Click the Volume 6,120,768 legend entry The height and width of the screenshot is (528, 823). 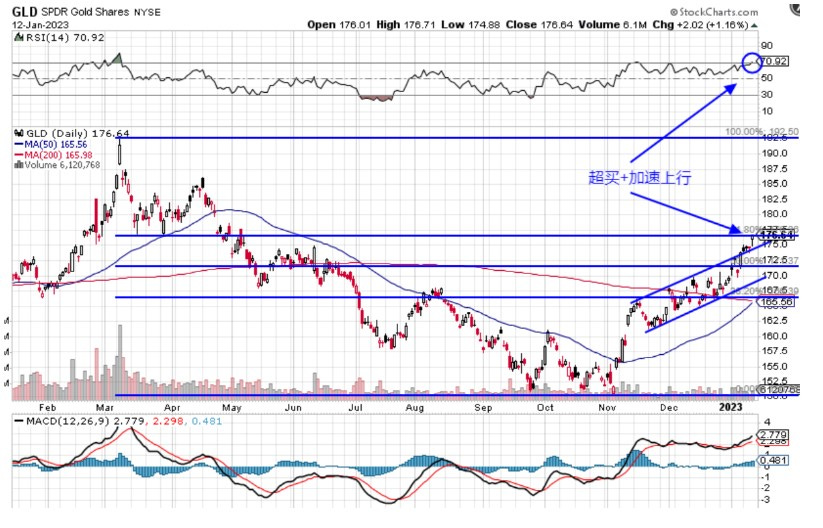pos(62,165)
